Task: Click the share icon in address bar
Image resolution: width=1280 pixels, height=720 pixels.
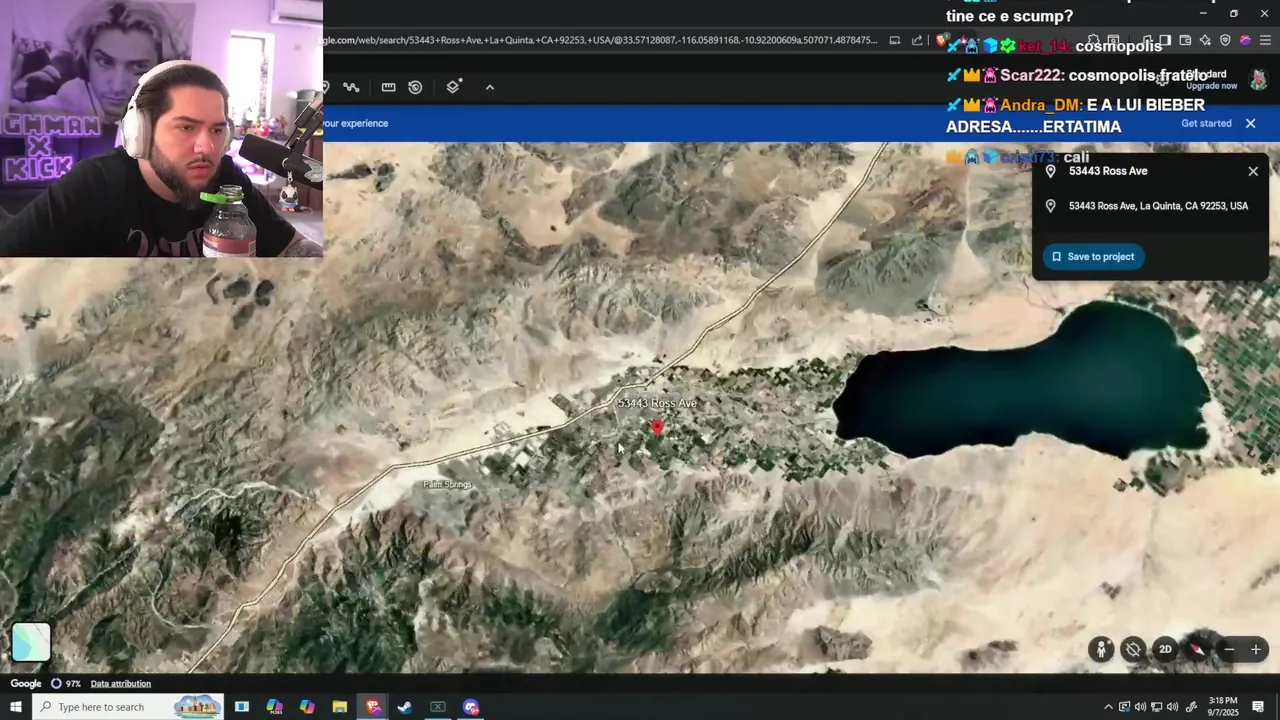Action: [917, 40]
